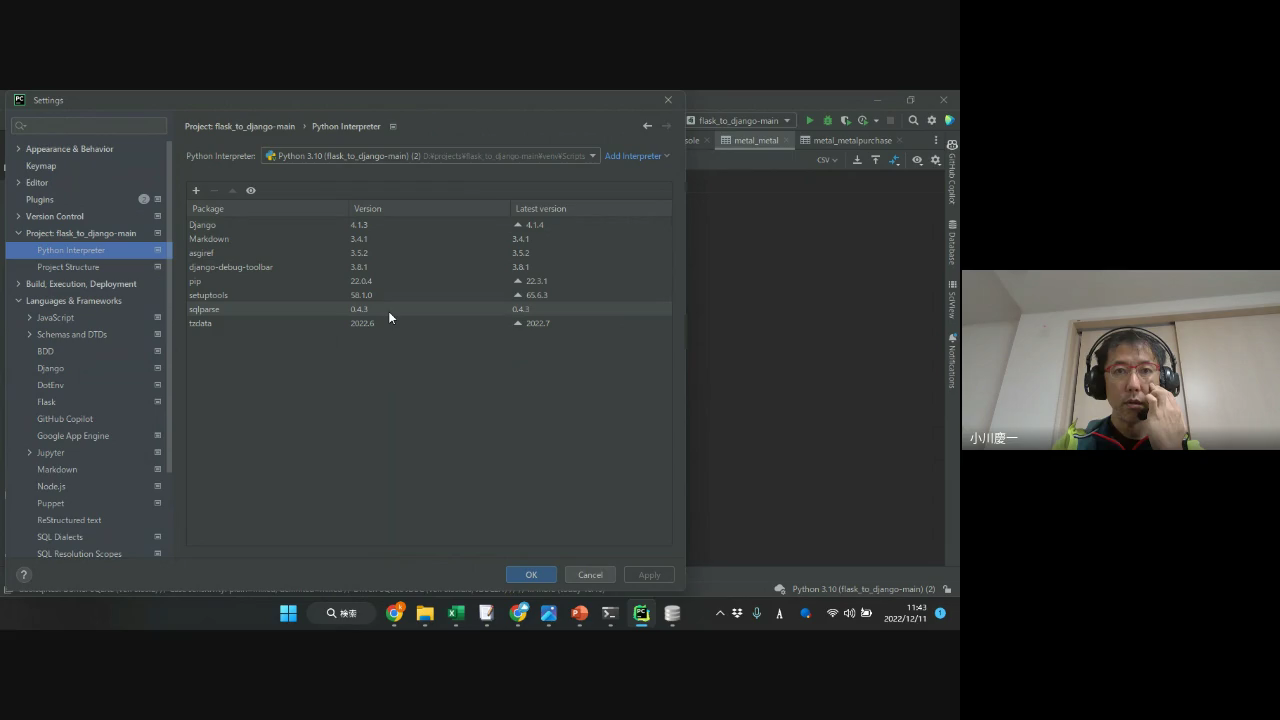
Task: Click the green Run button
Action: [x=810, y=120]
